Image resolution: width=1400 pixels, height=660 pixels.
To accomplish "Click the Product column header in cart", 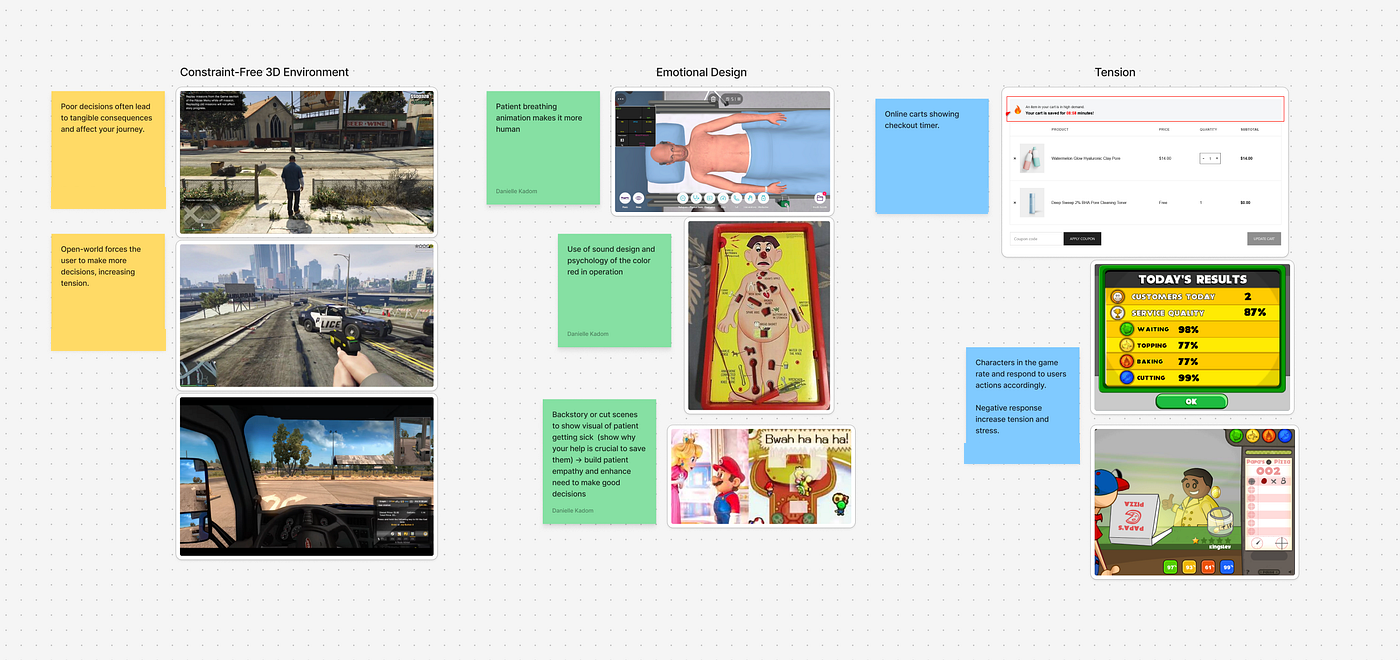I will [1061, 130].
